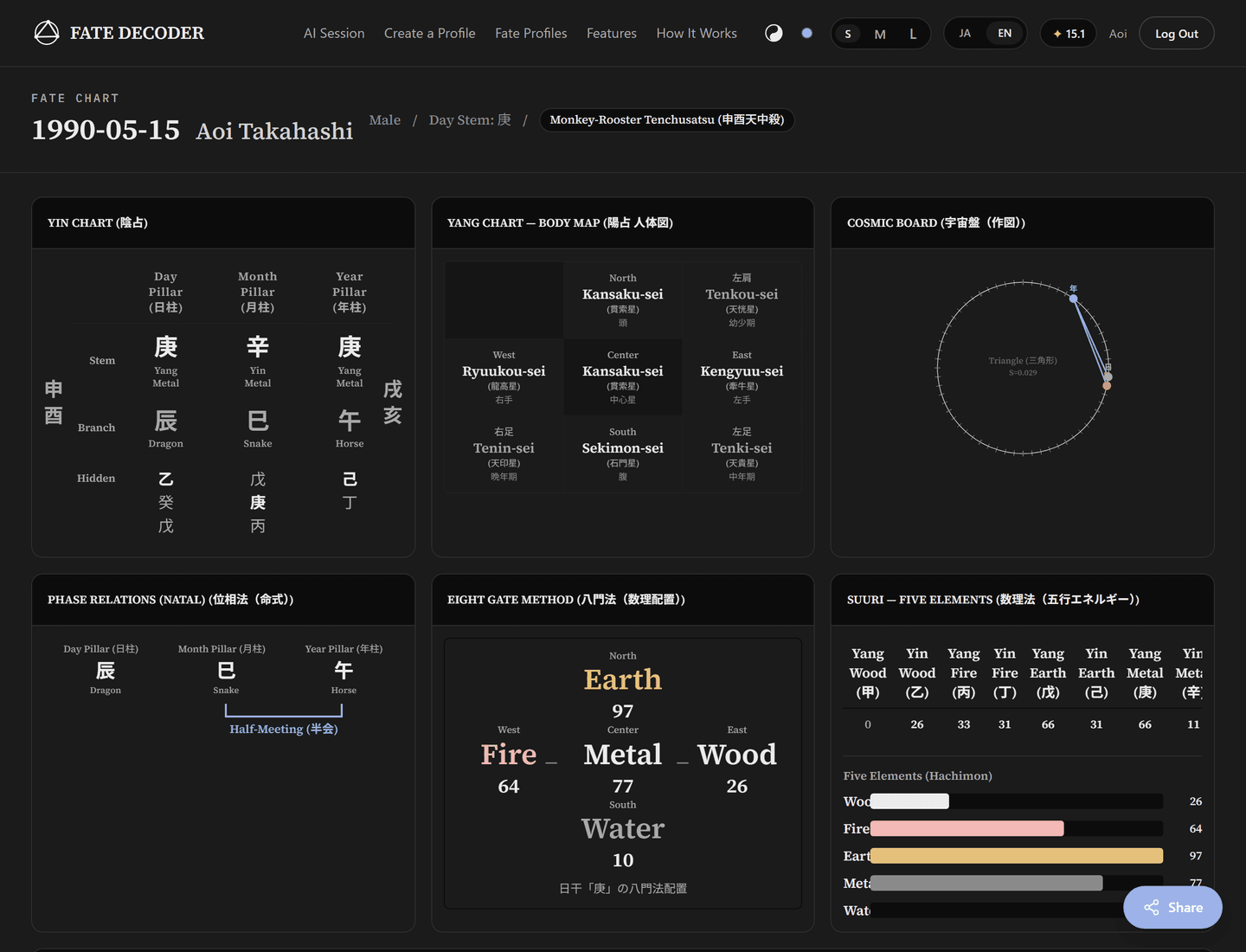The image size is (1246, 952).
Task: Click the blue 年 marker on cosmic board
Action: [1074, 299]
